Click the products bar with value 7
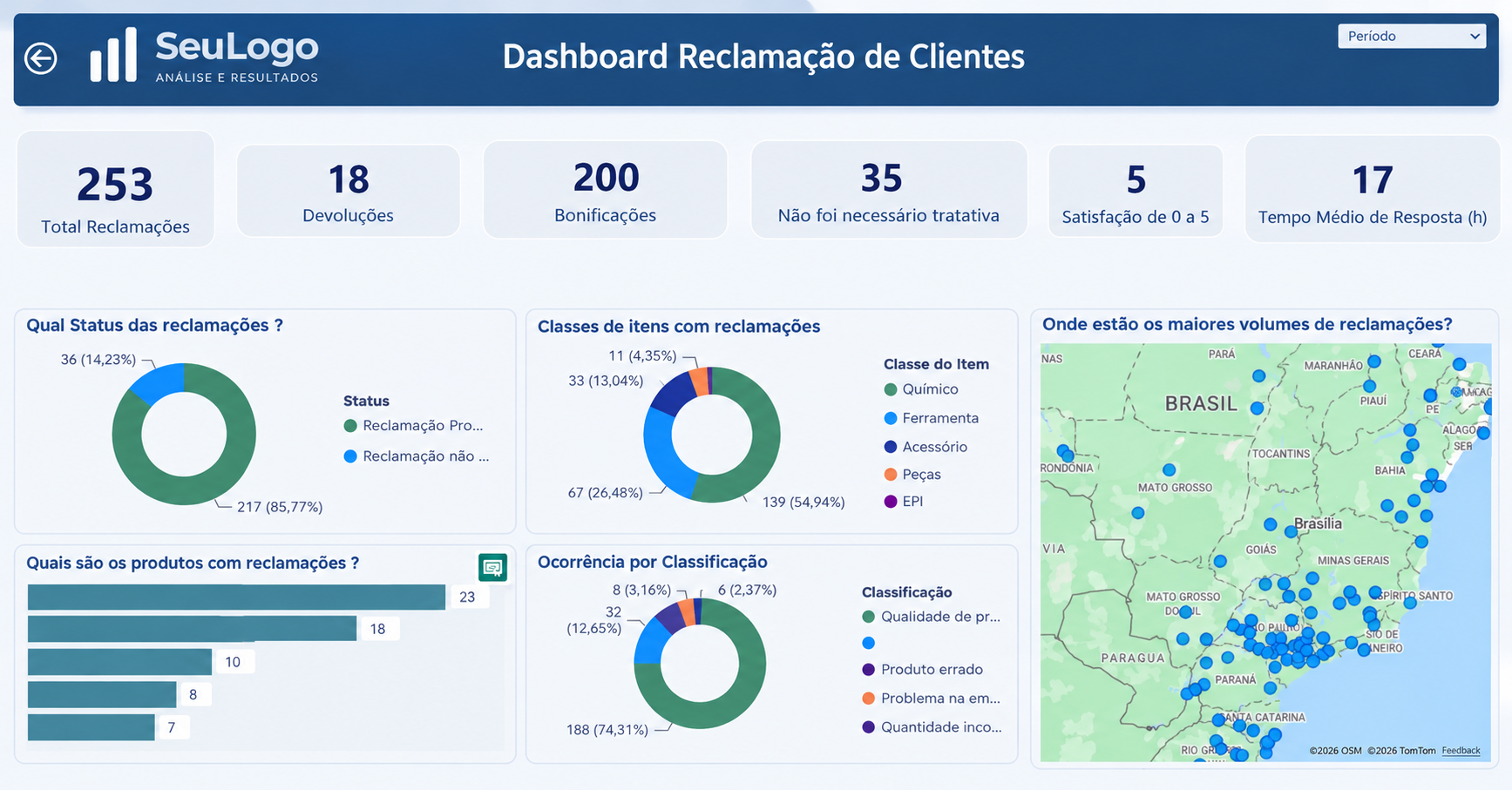Screen dimensions: 1512x790 92,727
